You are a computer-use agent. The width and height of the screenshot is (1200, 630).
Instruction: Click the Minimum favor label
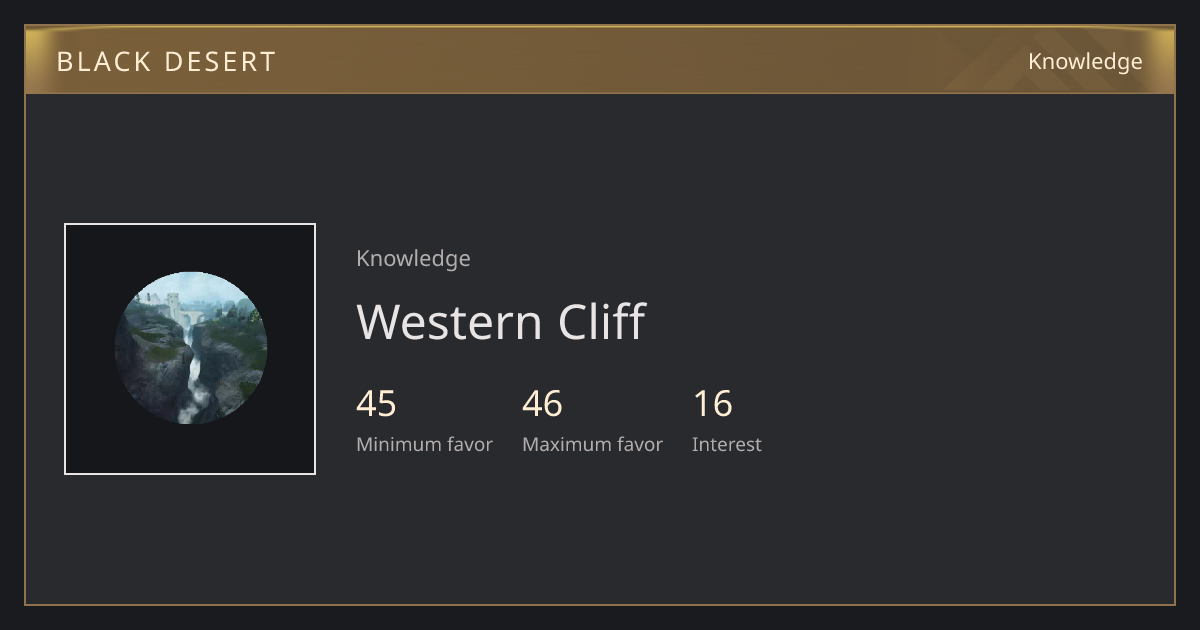click(424, 445)
